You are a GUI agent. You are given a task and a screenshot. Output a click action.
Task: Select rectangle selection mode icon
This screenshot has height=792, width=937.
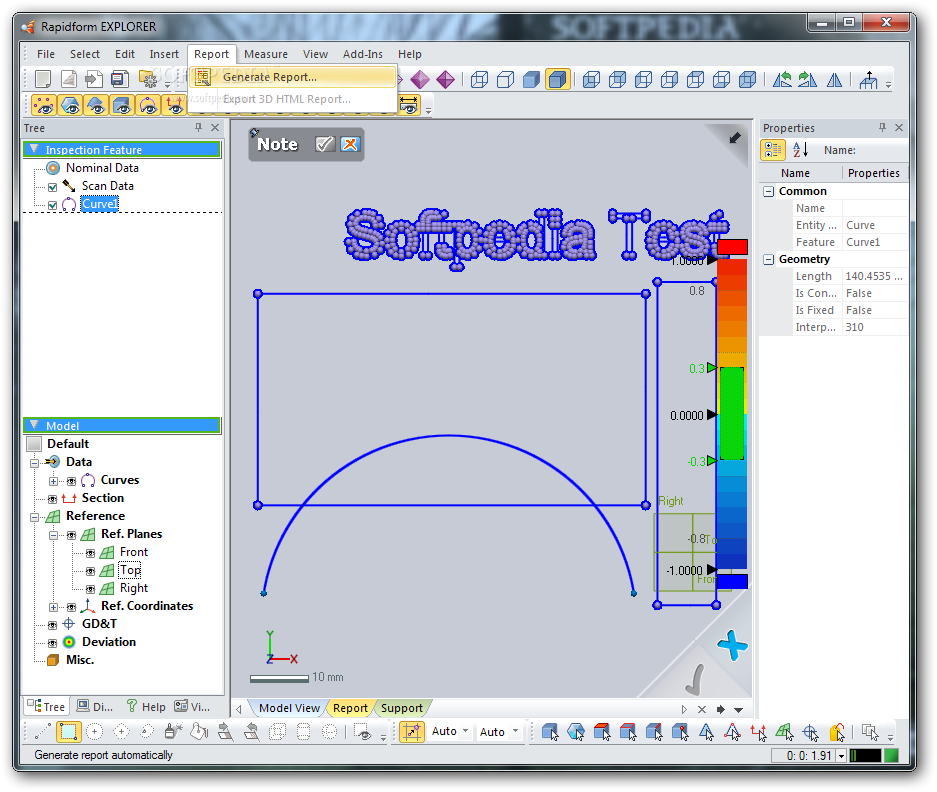[69, 731]
